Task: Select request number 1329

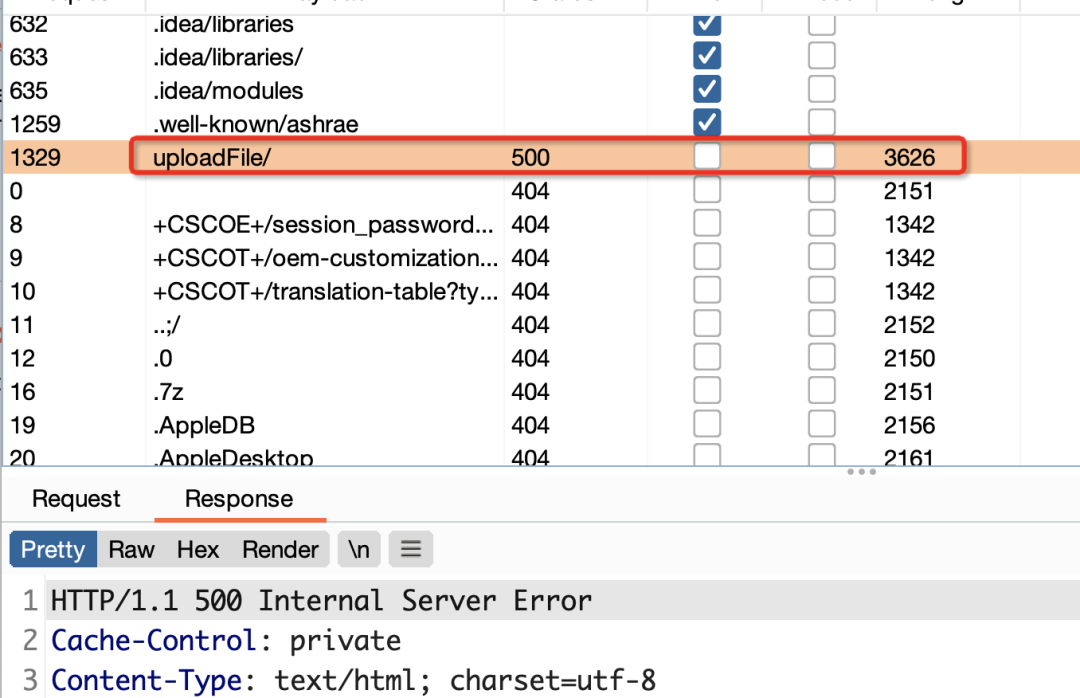Action: pos(35,158)
